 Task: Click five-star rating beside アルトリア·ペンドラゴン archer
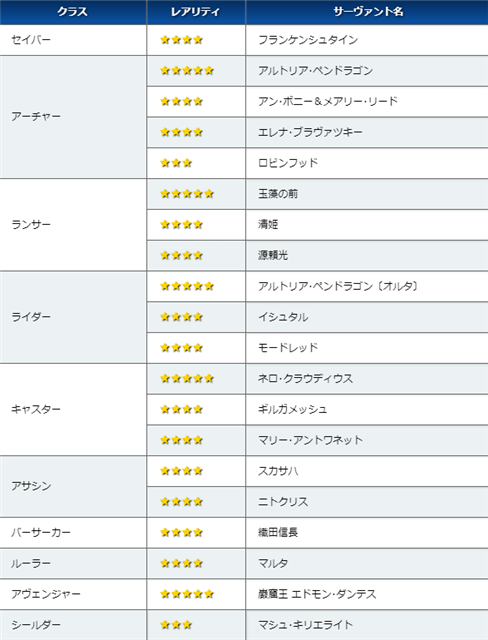pos(187,71)
